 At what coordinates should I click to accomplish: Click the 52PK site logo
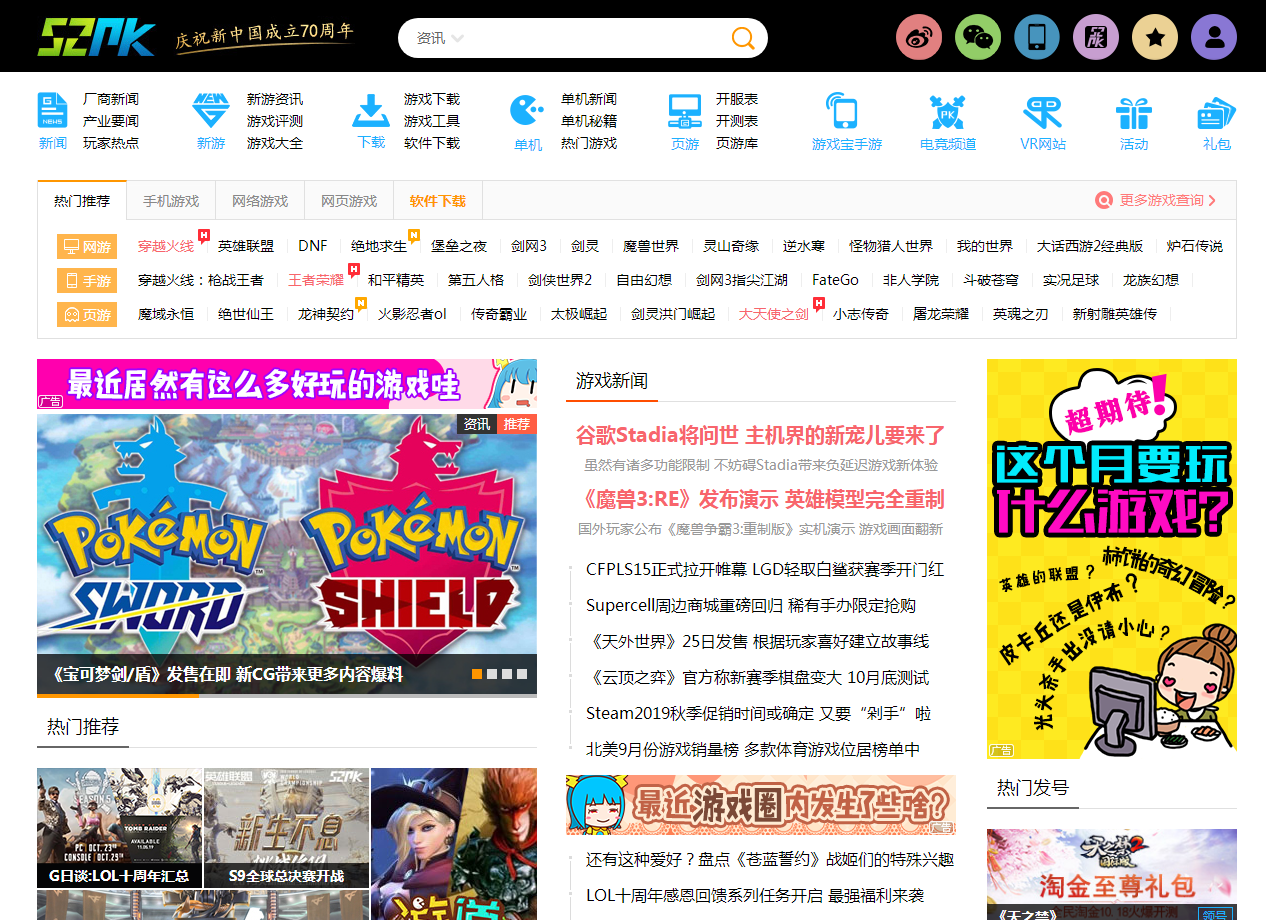pos(97,37)
